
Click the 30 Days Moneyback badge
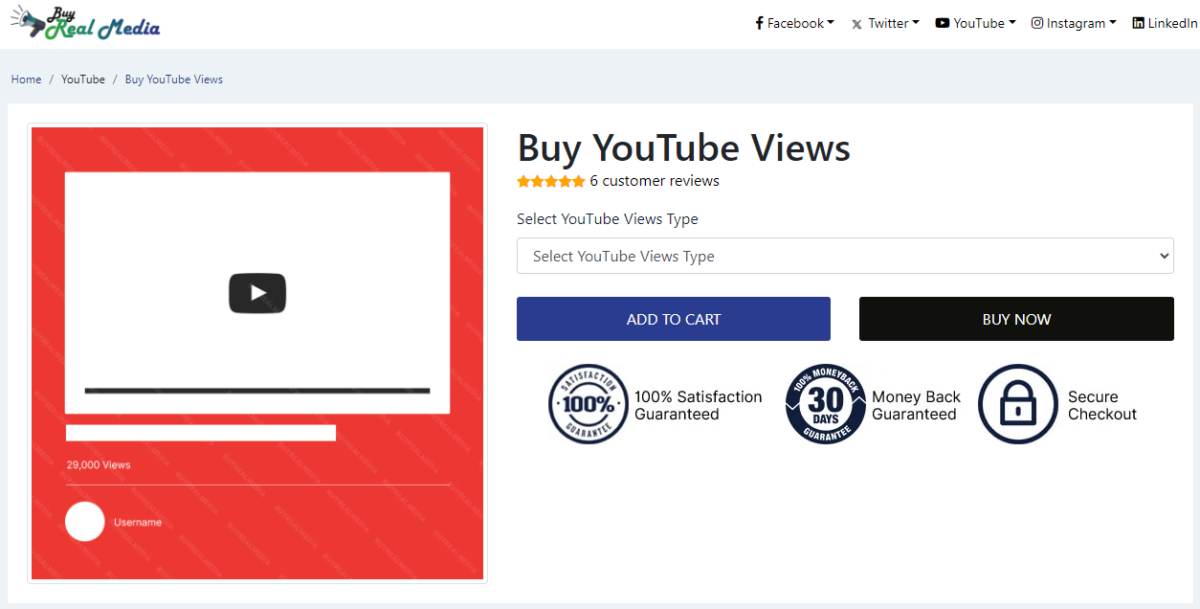point(825,404)
